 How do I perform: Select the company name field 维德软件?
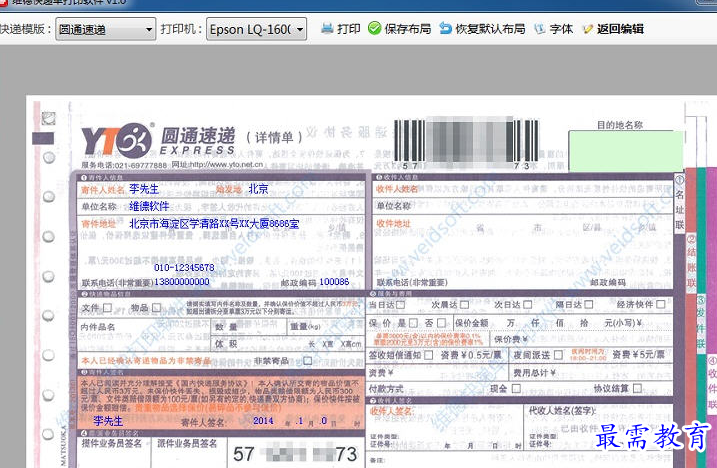(149, 206)
